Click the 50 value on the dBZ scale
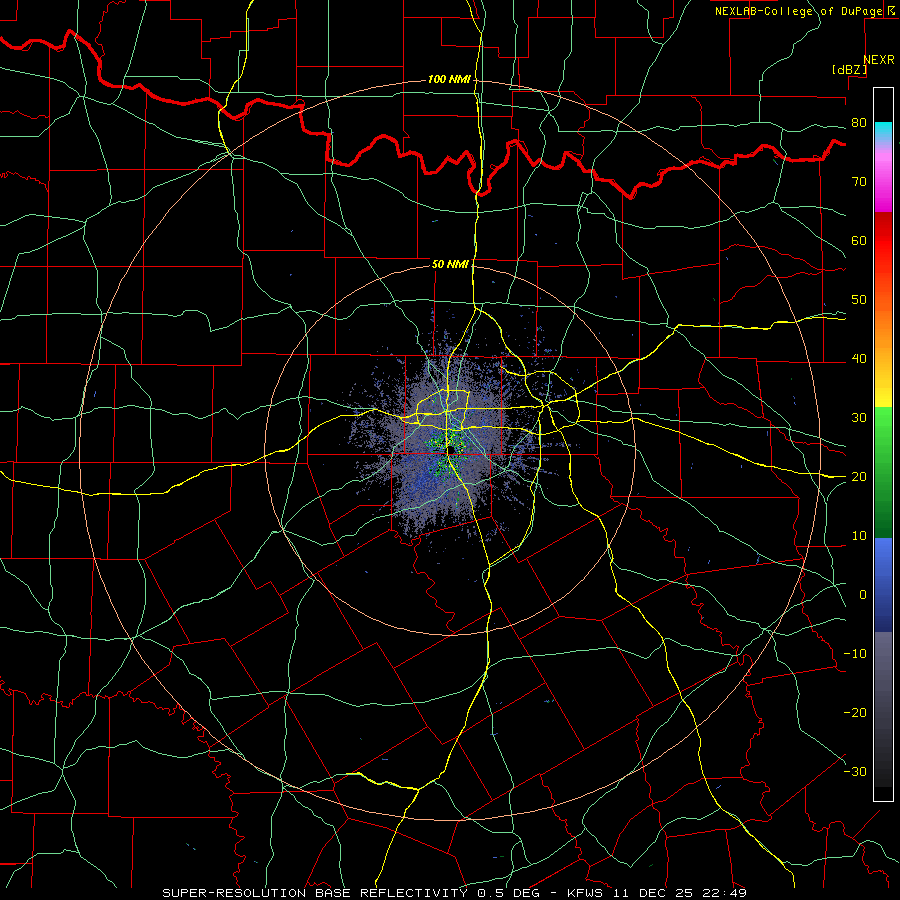Viewport: 900px width, 900px height. tap(859, 300)
